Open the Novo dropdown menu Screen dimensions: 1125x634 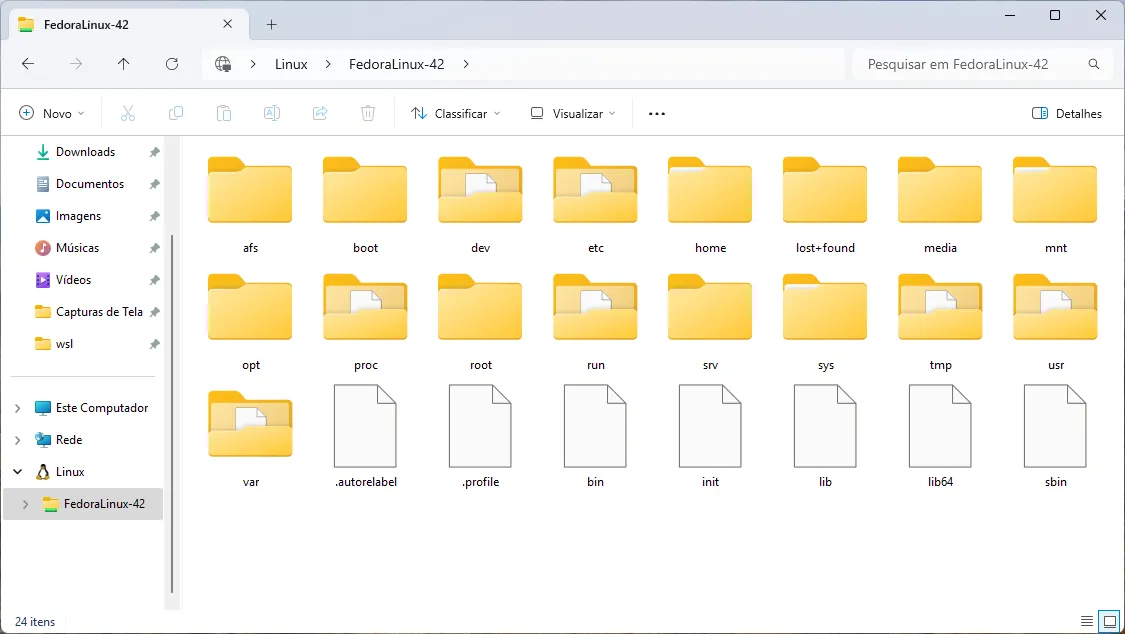click(52, 113)
